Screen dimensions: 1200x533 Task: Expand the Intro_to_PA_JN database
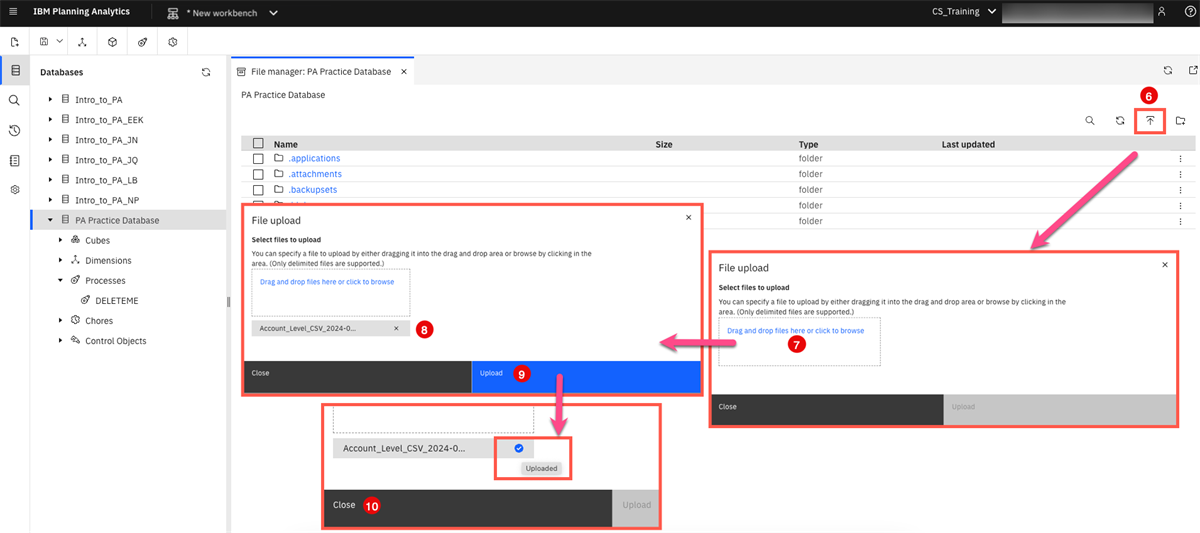pyautogui.click(x=50, y=140)
